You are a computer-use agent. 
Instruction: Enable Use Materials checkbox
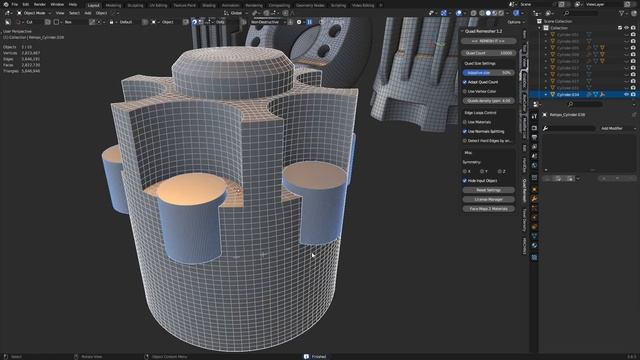coord(464,122)
